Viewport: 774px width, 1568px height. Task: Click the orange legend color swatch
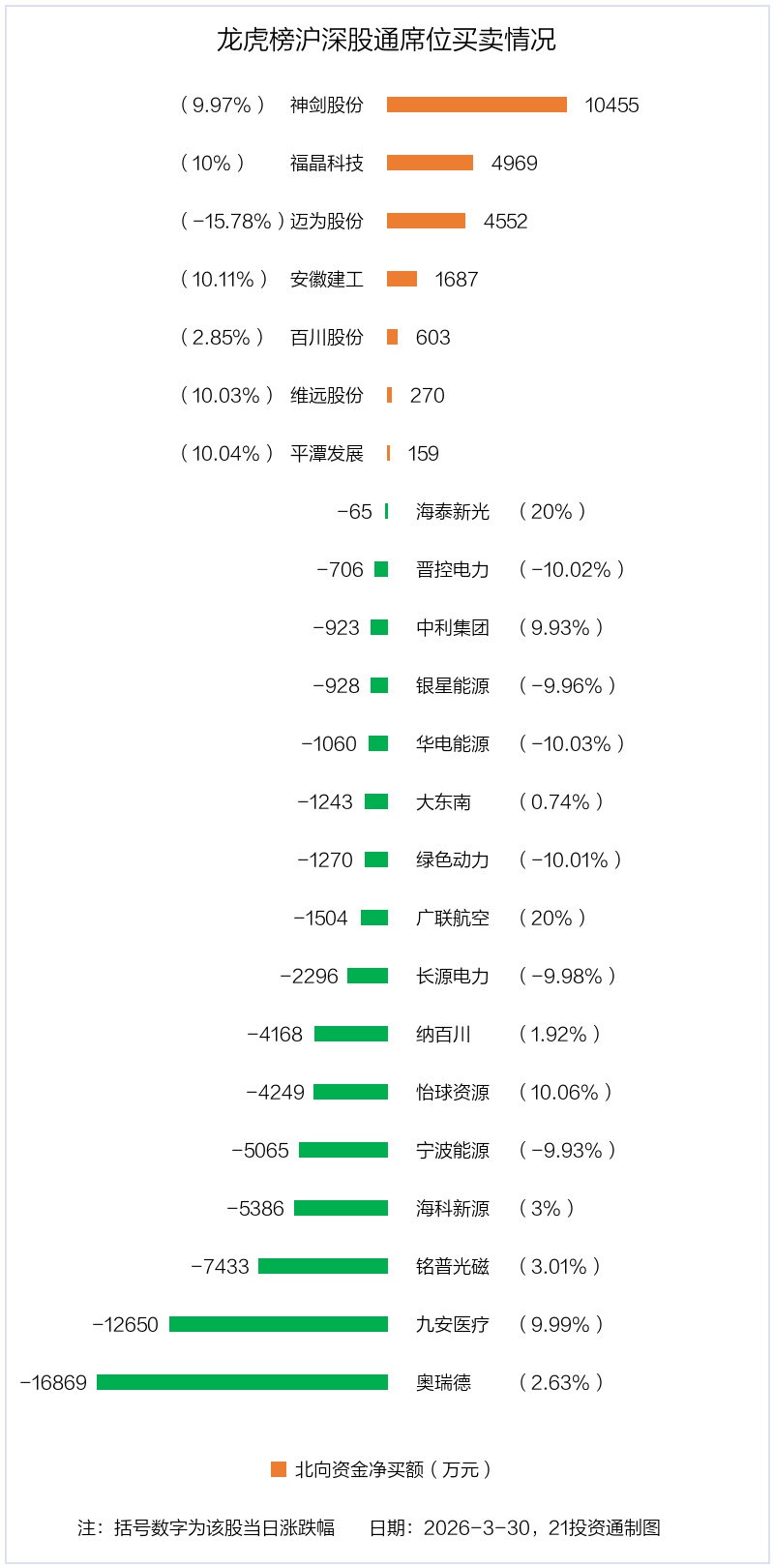click(x=279, y=1469)
